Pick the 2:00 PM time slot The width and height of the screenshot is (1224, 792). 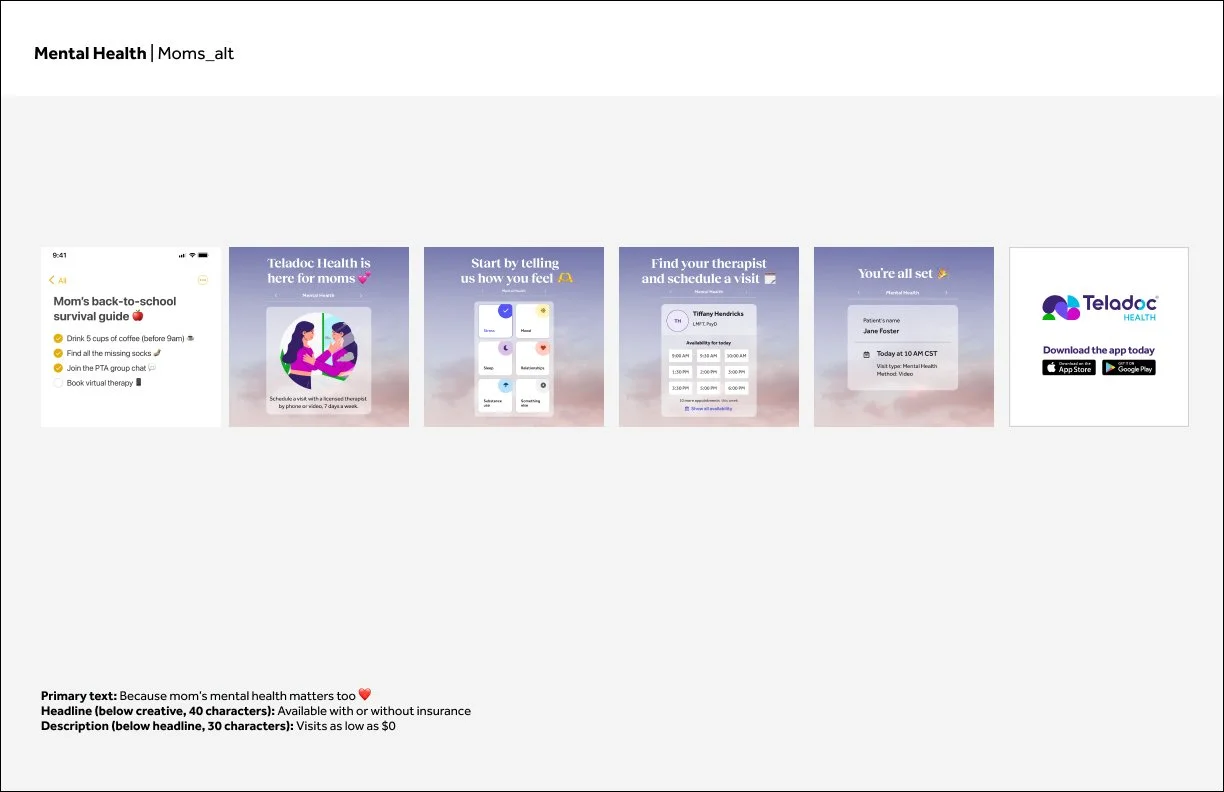pos(708,372)
